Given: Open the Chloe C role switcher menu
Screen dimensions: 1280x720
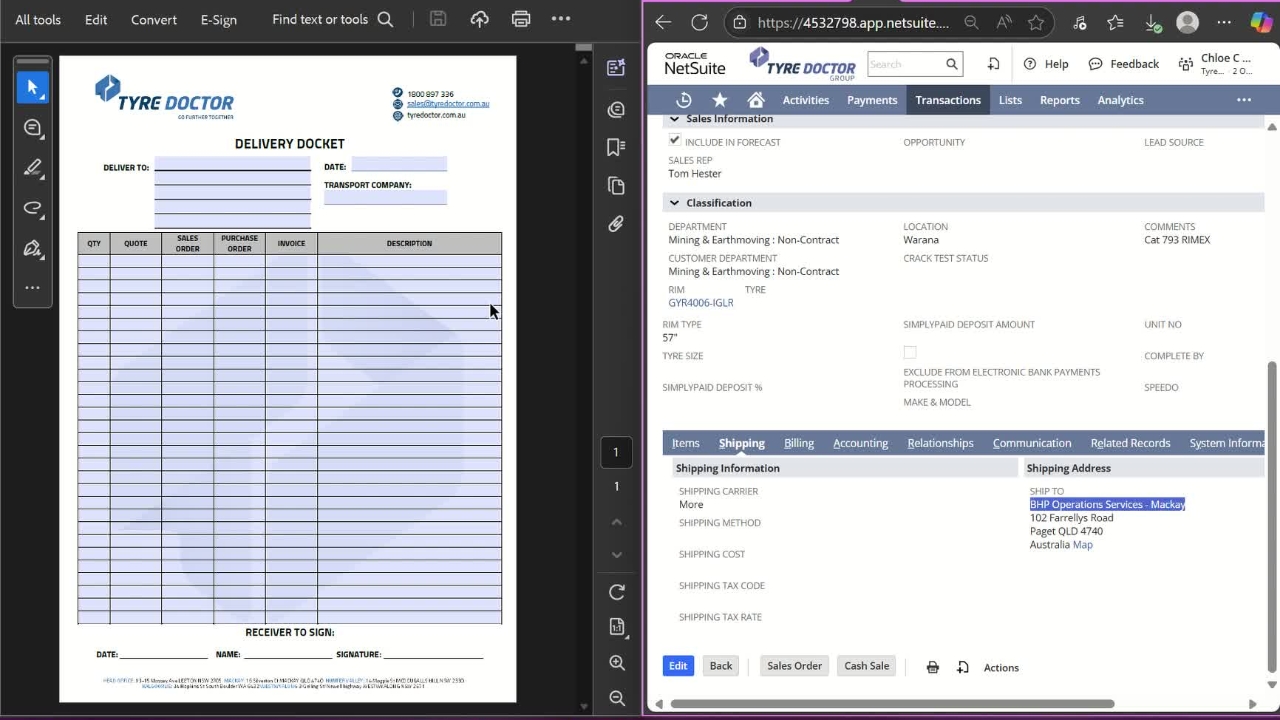Looking at the screenshot, I should pyautogui.click(x=1216, y=64).
